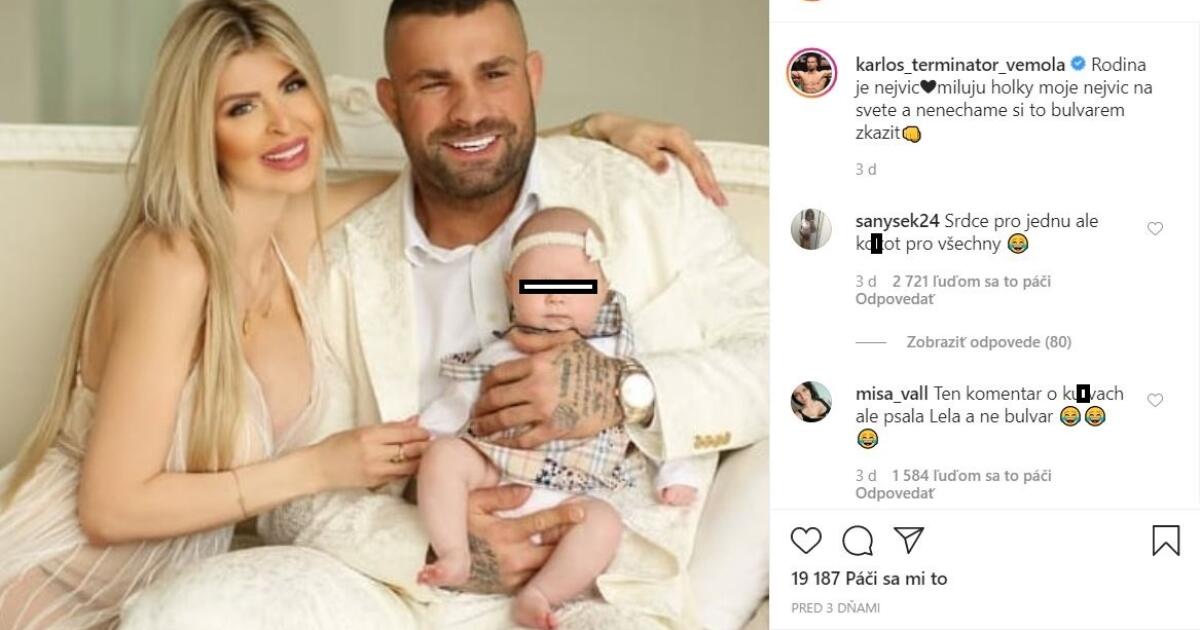The width and height of the screenshot is (1200, 630).
Task: Open misa_vall's avatar
Action: (x=811, y=400)
